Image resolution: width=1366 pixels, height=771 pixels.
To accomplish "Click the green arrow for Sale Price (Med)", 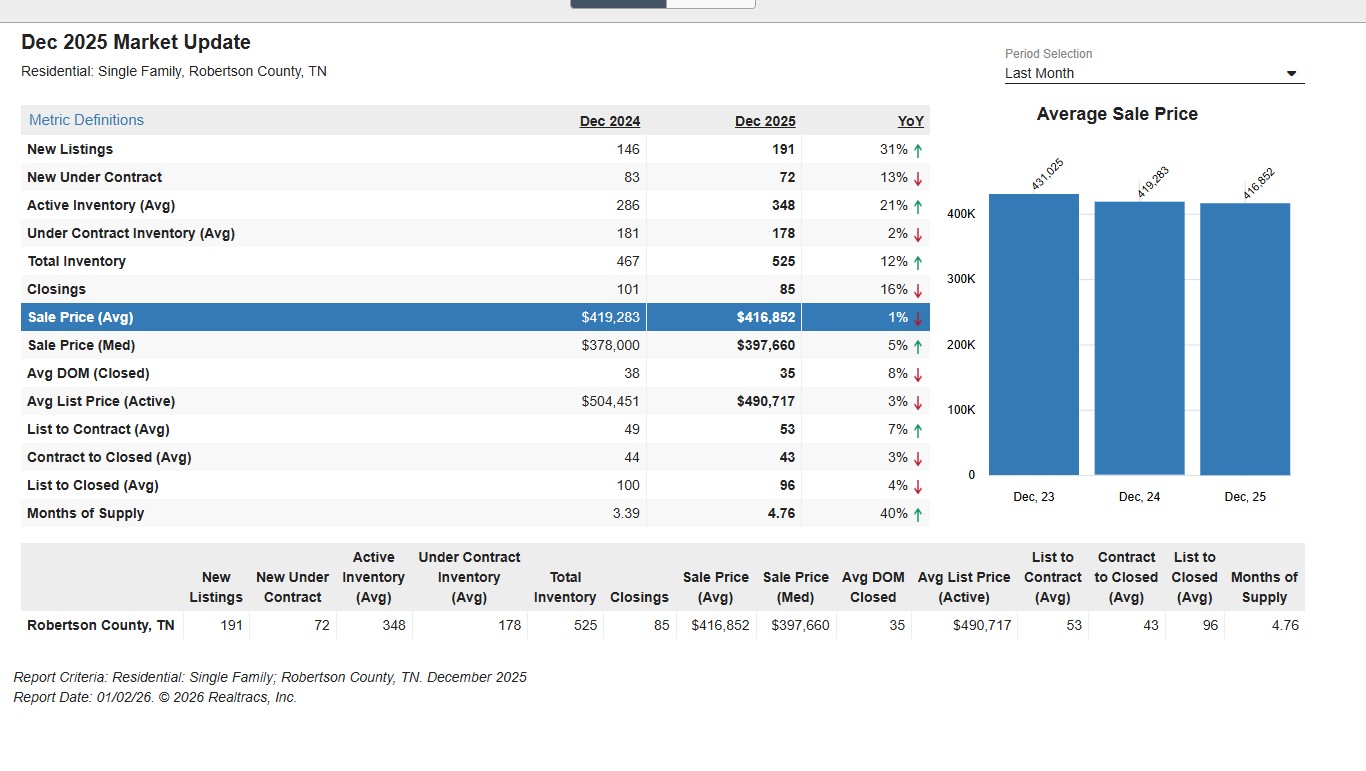I will tap(917, 346).
